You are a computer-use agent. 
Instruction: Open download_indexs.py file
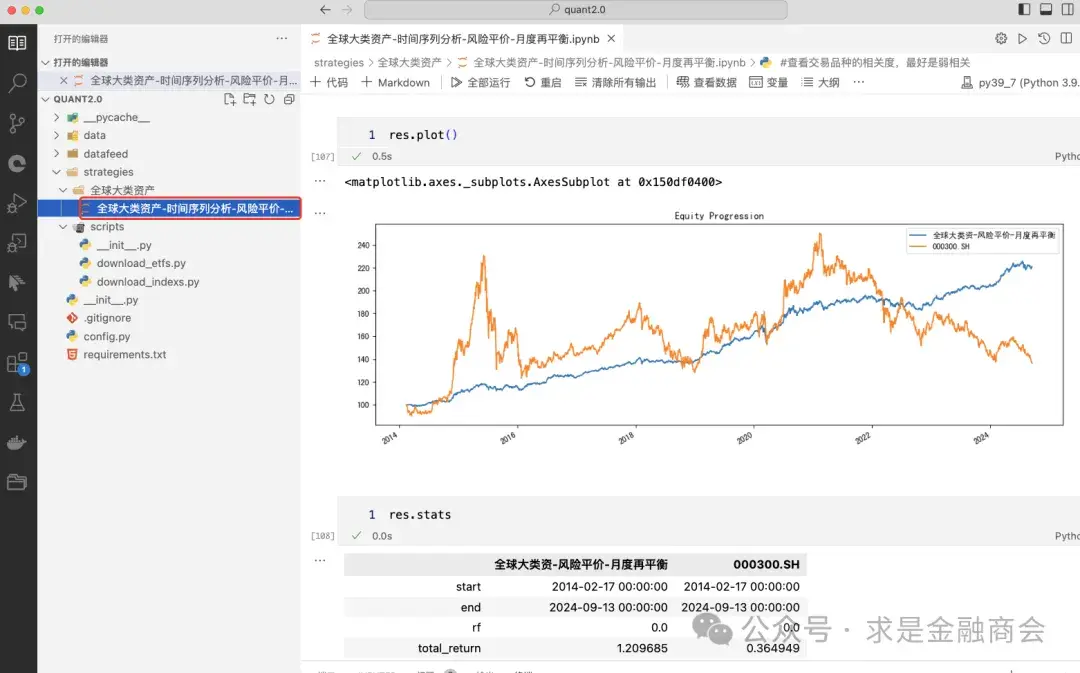point(148,282)
